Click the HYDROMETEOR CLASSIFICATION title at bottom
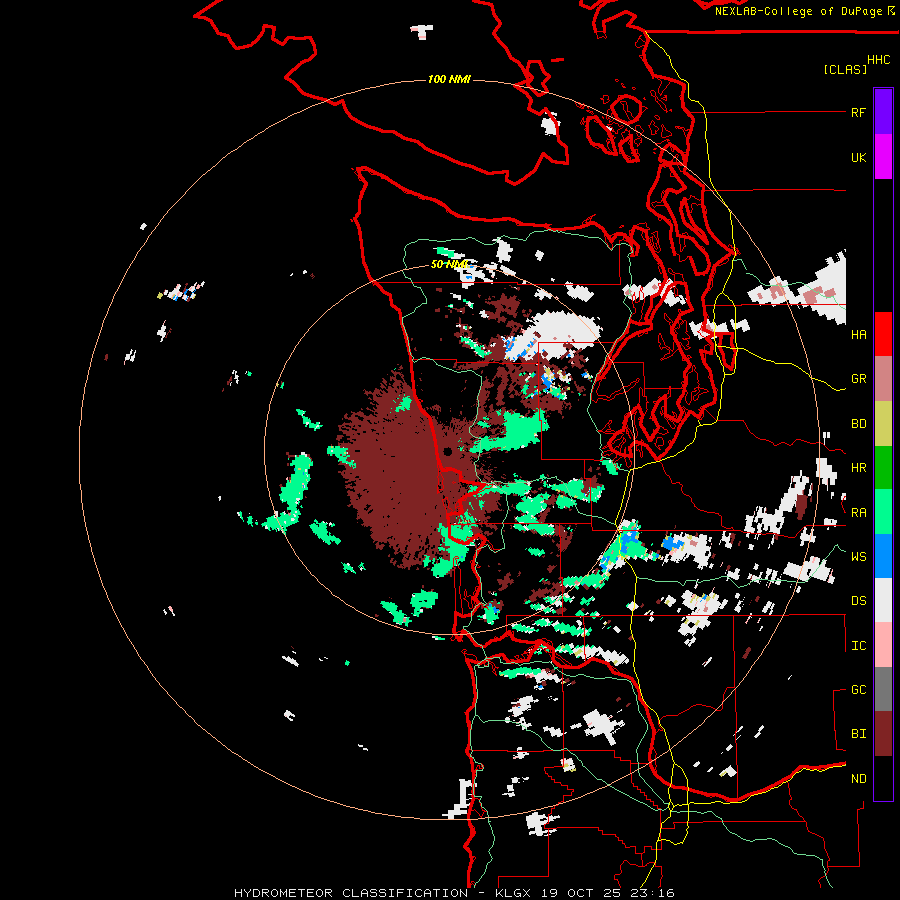 pyautogui.click(x=351, y=893)
